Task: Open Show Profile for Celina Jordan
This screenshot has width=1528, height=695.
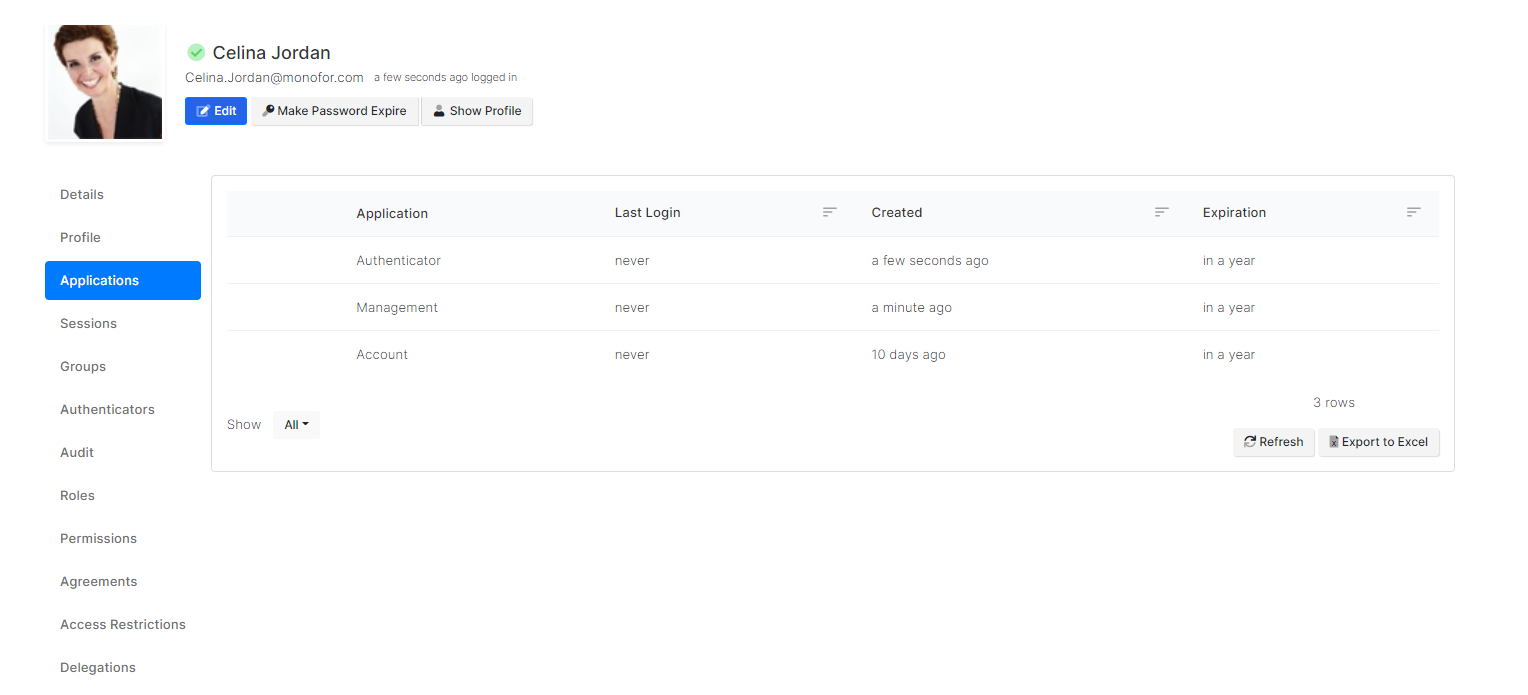Action: pyautogui.click(x=477, y=111)
